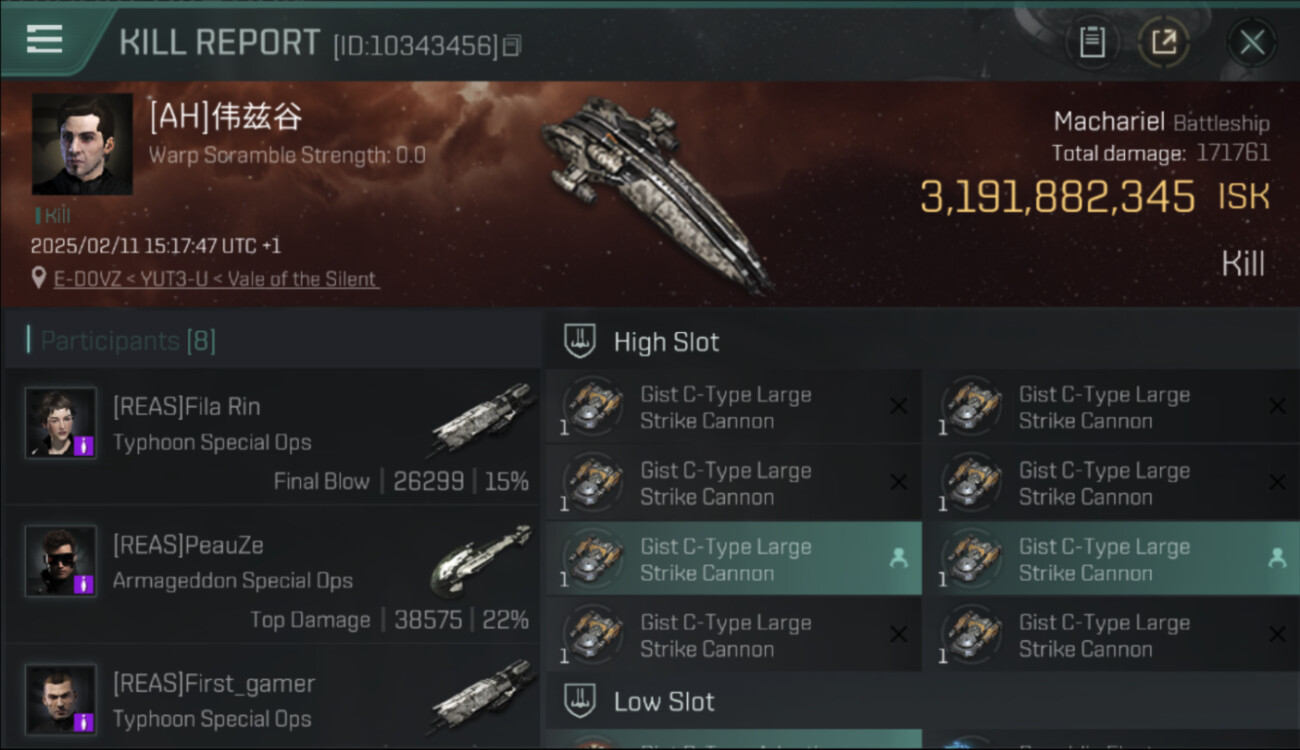Click X mark on top-left cannon row
1300x750 pixels.
[898, 406]
